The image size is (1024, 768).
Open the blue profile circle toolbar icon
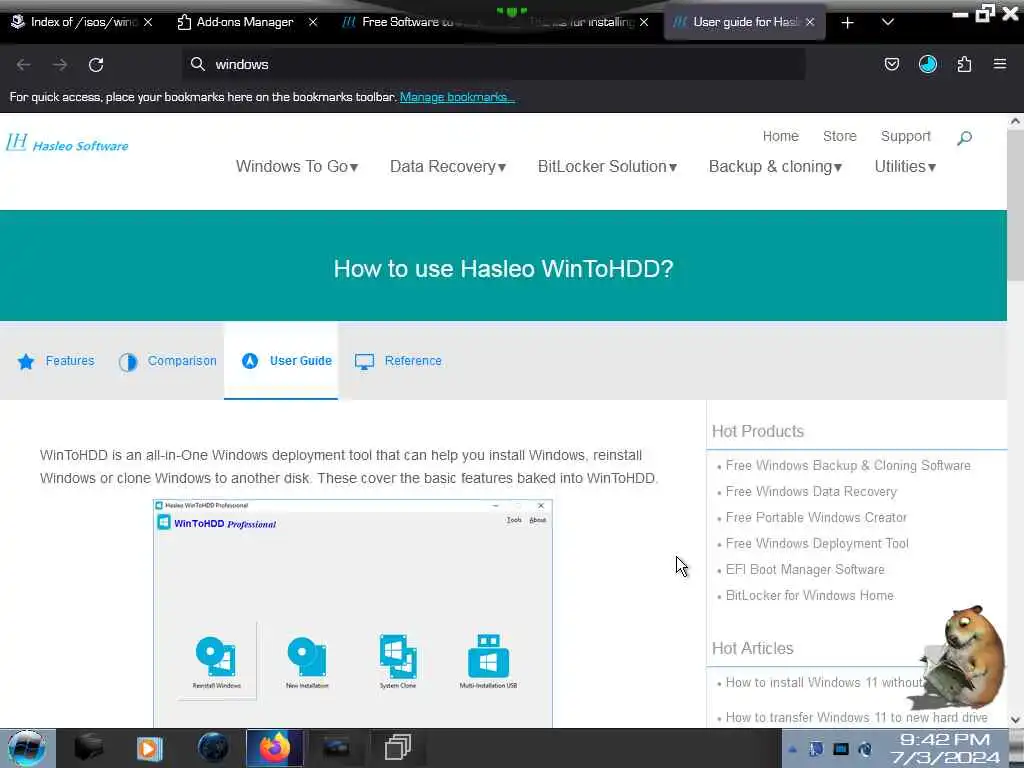tap(928, 64)
